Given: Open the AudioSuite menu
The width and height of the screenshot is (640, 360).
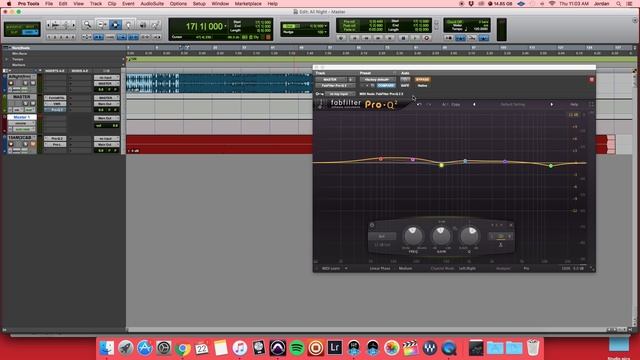Looking at the screenshot, I should pyautogui.click(x=152, y=4).
